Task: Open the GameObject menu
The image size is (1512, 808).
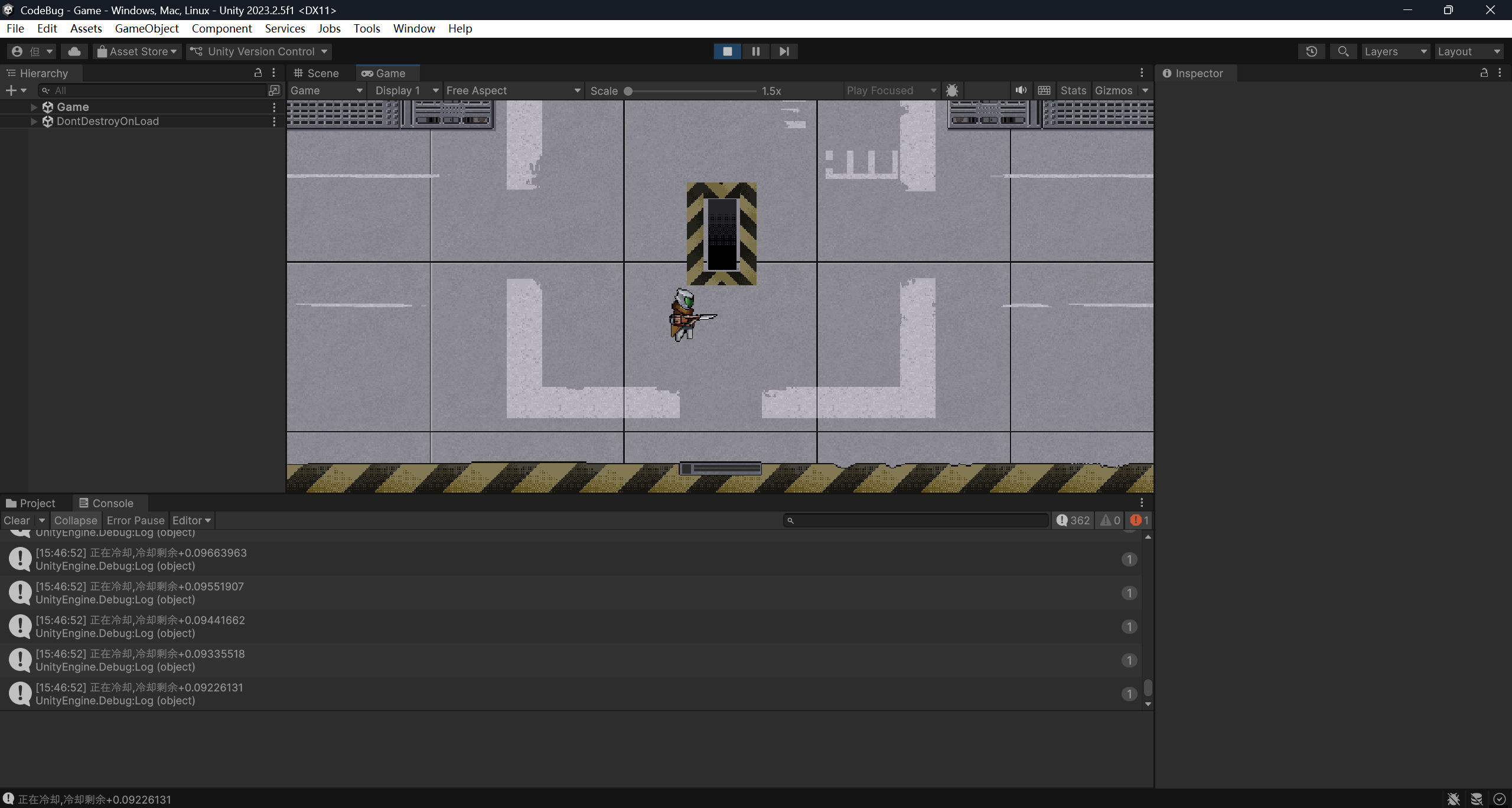Action: [146, 28]
